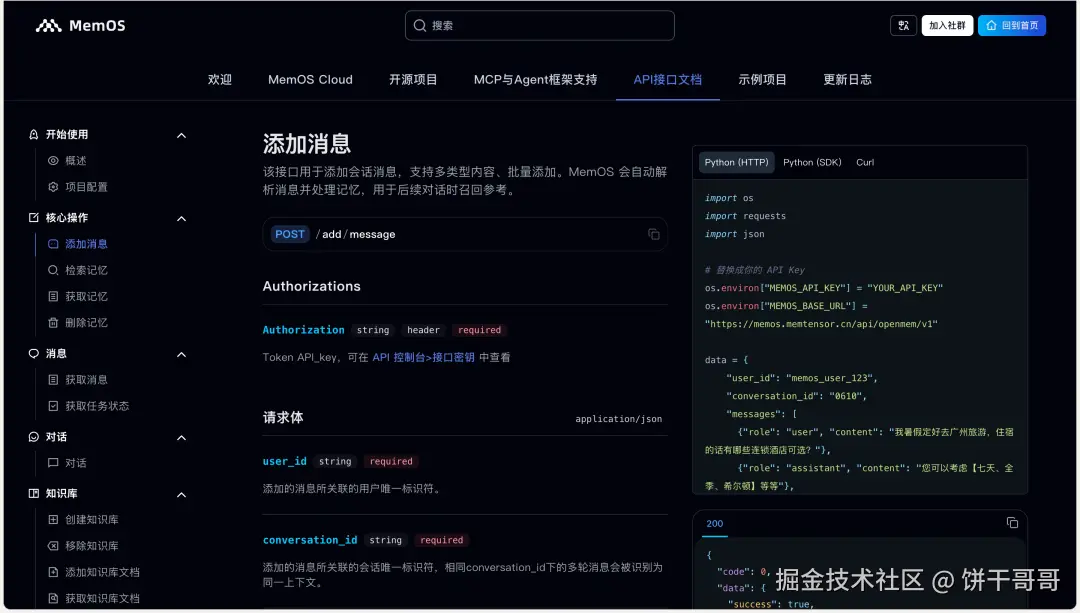Click the icon beside 添加知识库文档

[x=53, y=572]
